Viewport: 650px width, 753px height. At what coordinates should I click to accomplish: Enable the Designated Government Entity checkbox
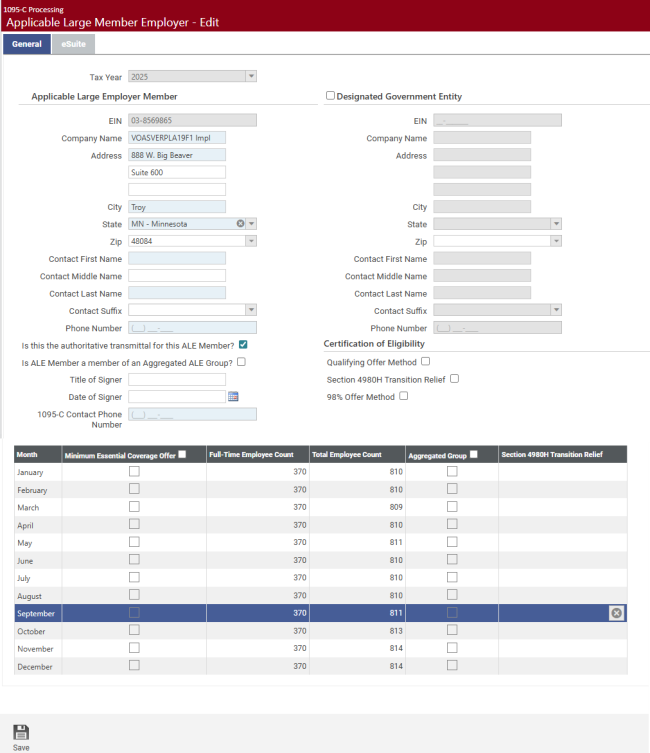331,96
